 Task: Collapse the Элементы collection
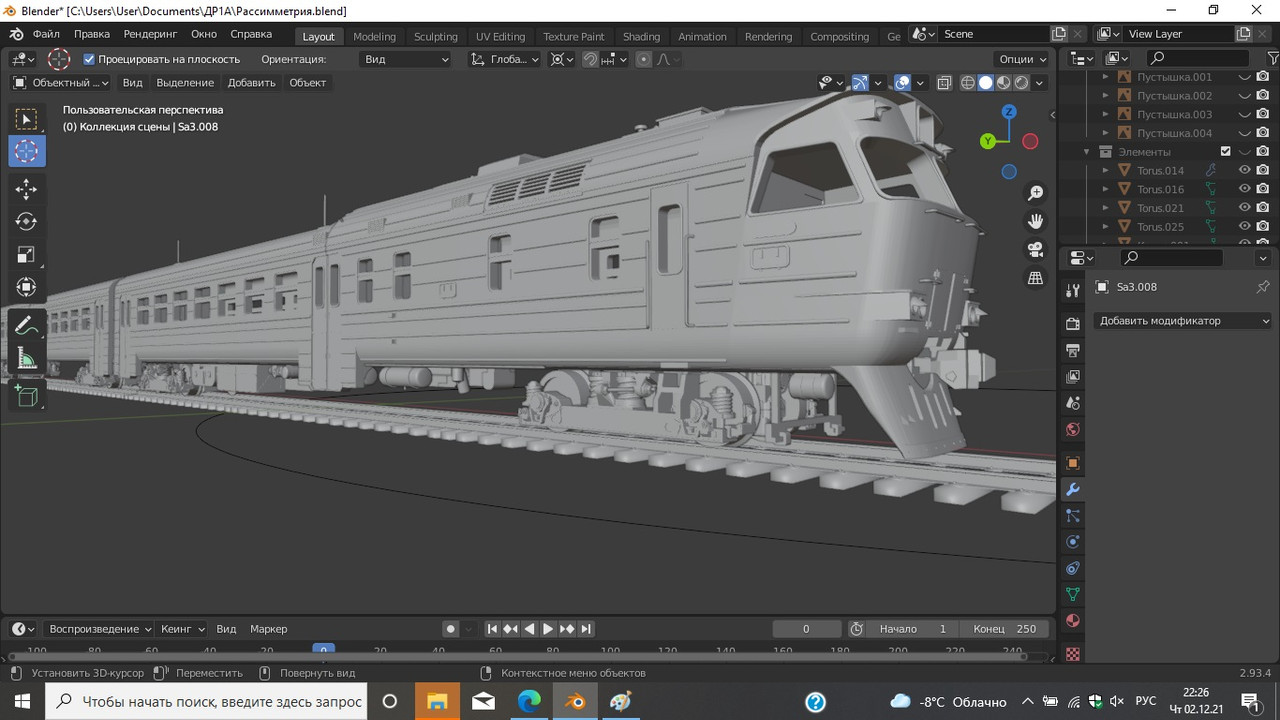click(x=1087, y=152)
